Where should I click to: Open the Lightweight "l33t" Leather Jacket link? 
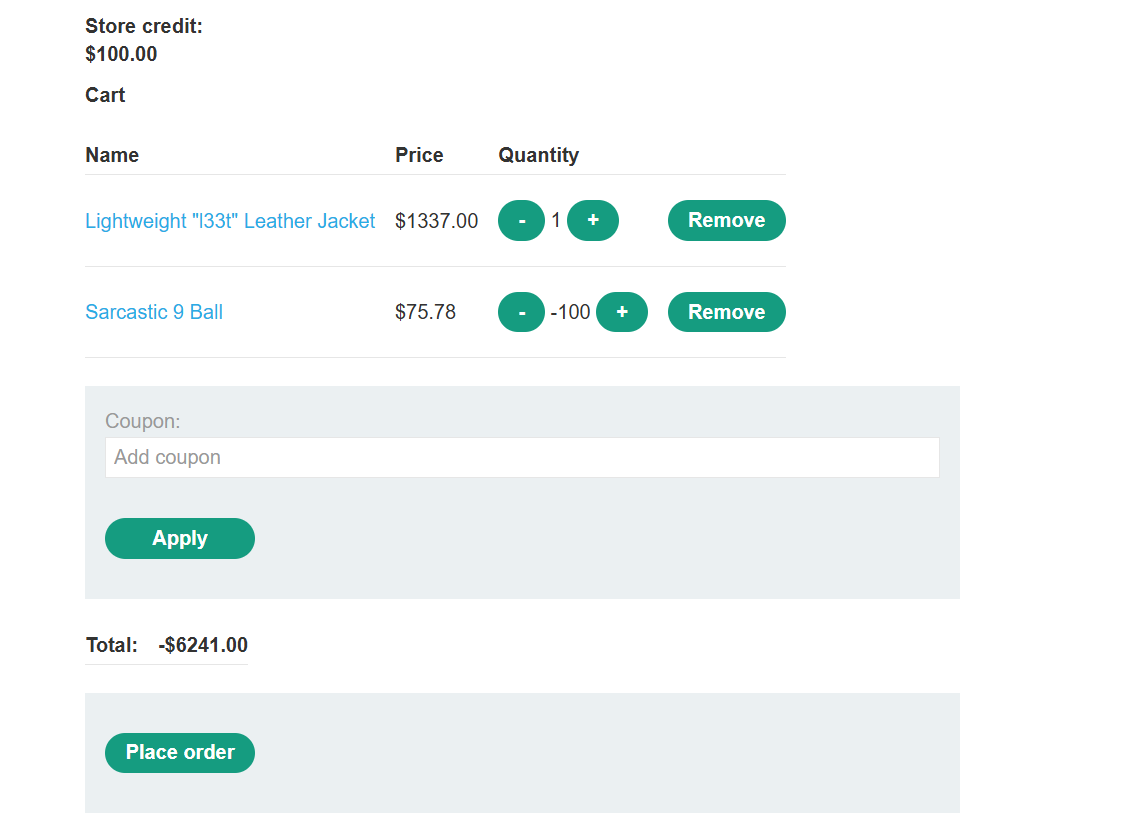230,221
